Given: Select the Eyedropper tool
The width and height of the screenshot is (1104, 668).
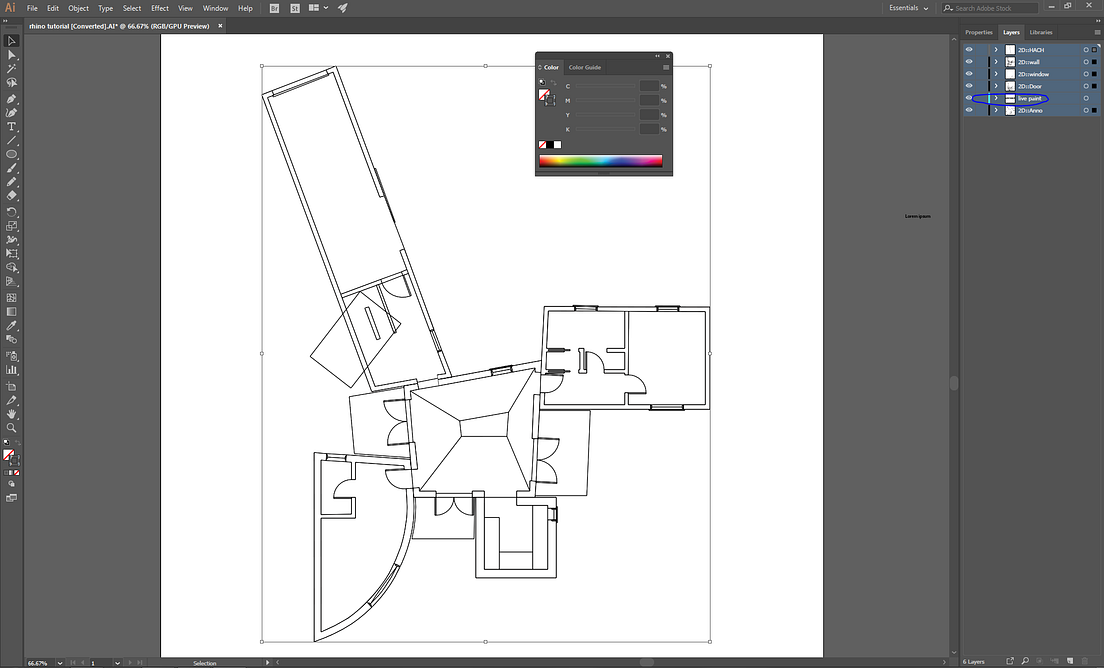Looking at the screenshot, I should click(11, 325).
